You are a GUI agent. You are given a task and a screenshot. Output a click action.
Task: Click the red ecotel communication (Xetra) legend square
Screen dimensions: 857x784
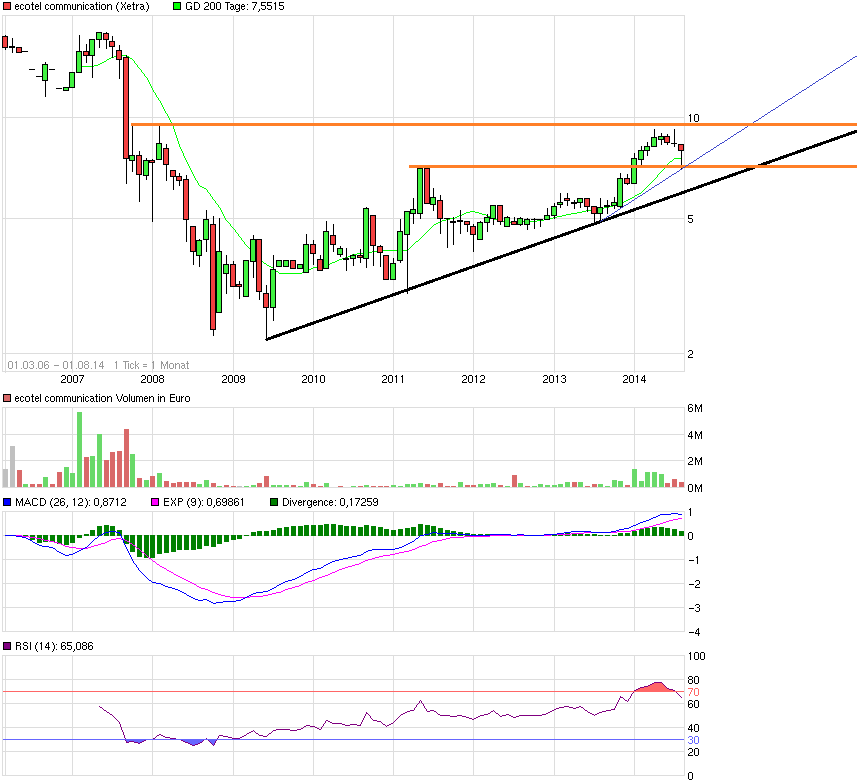(x=7, y=7)
